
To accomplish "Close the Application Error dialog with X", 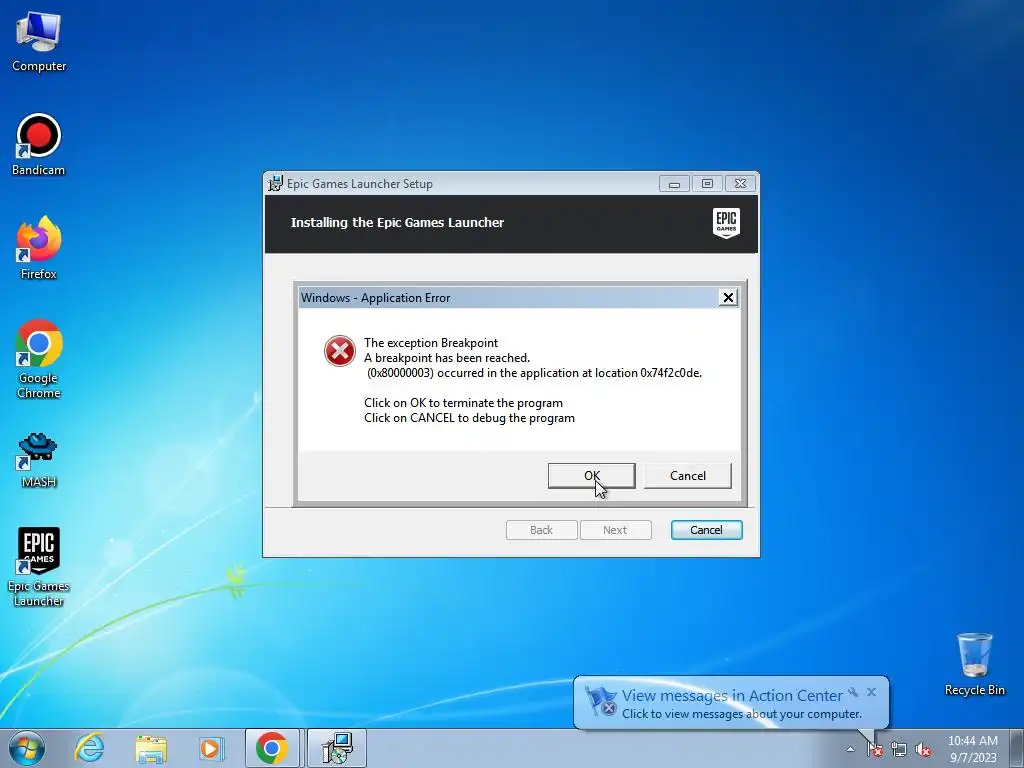I will coord(728,298).
